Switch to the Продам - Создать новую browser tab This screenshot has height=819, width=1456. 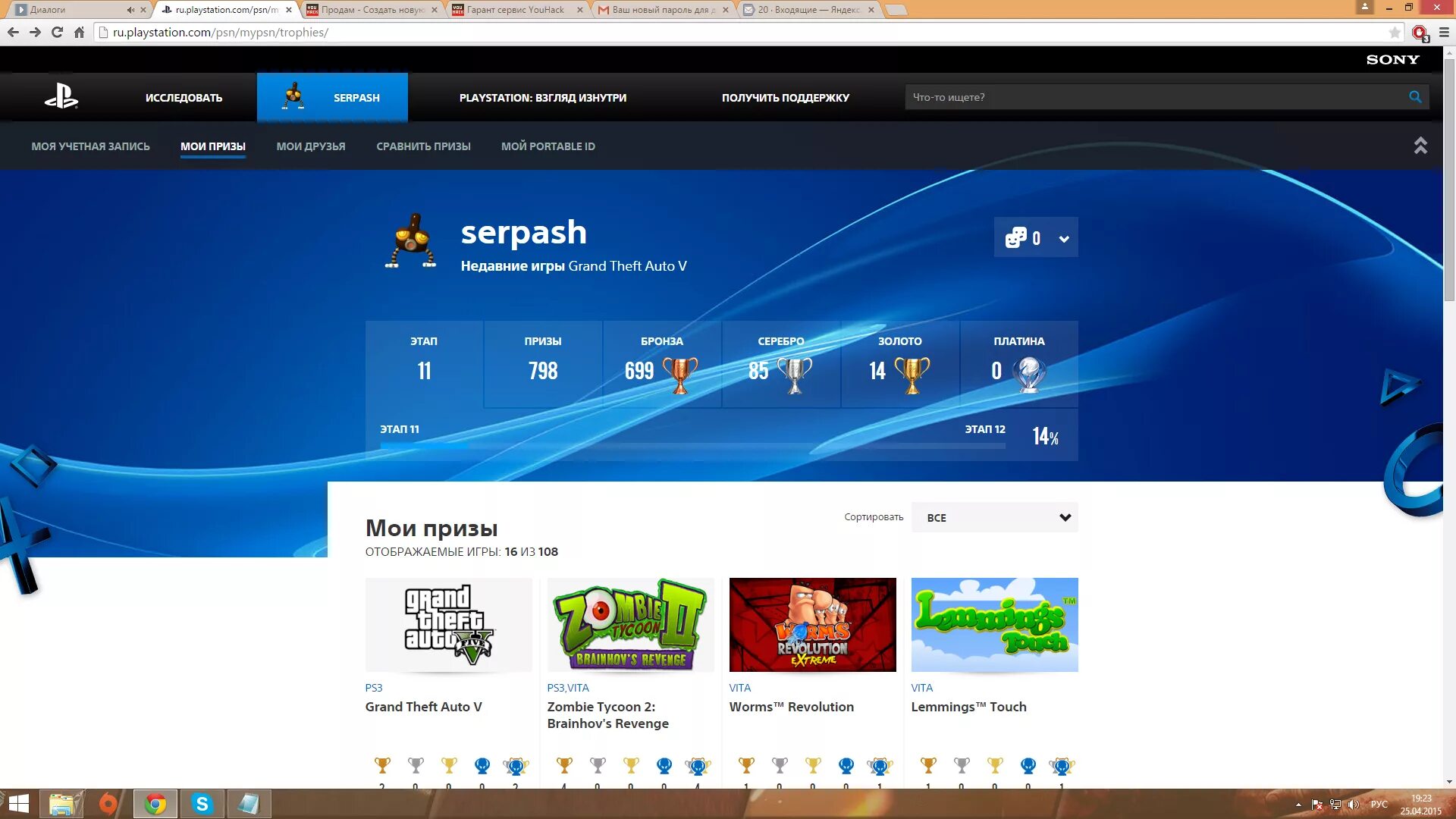click(x=372, y=10)
